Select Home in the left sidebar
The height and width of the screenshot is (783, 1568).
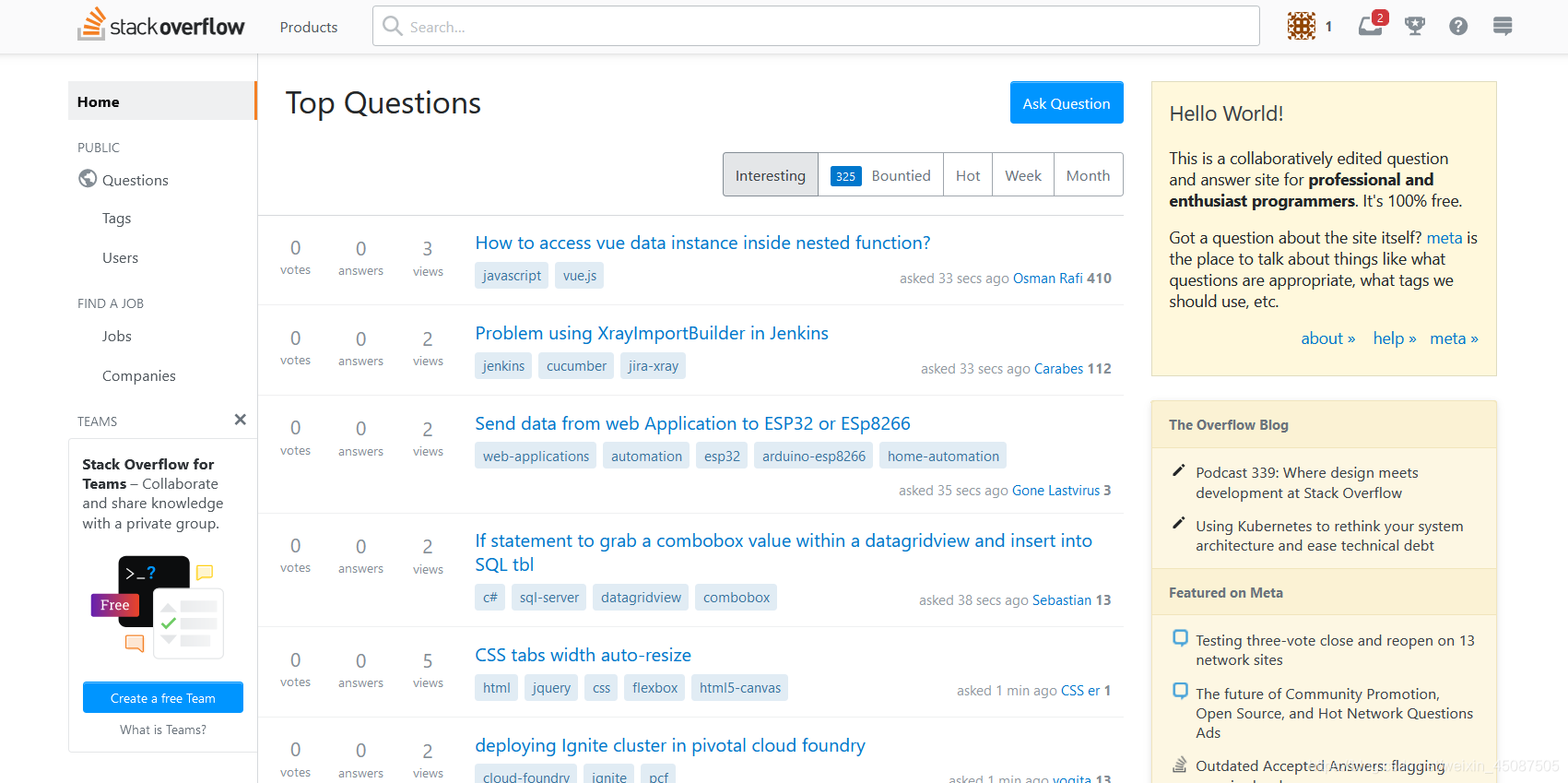(161, 101)
